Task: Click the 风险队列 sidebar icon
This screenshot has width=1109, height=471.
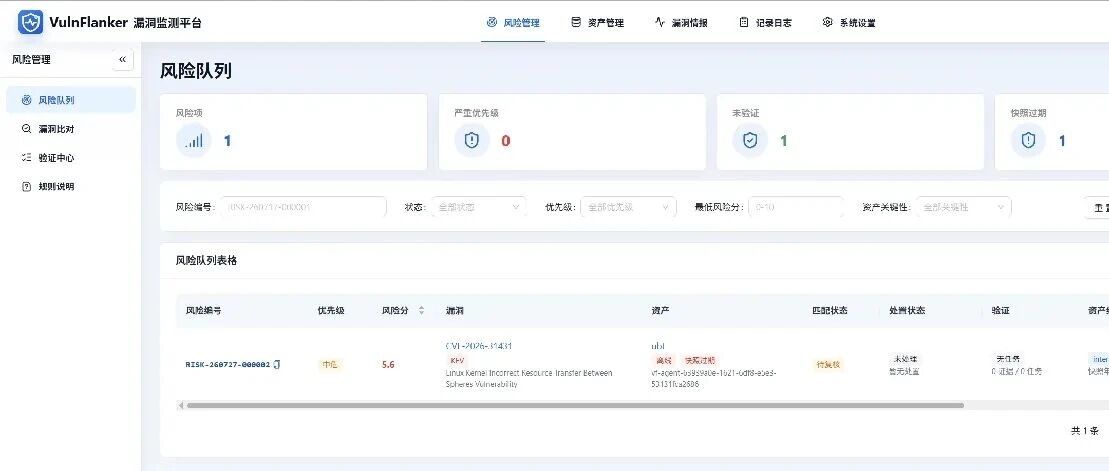Action: pos(27,100)
